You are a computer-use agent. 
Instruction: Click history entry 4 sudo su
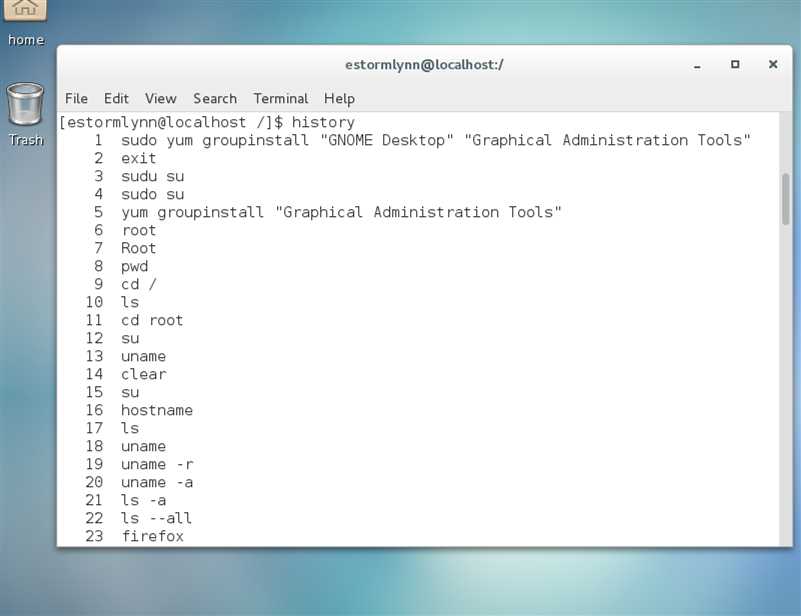tap(138, 194)
